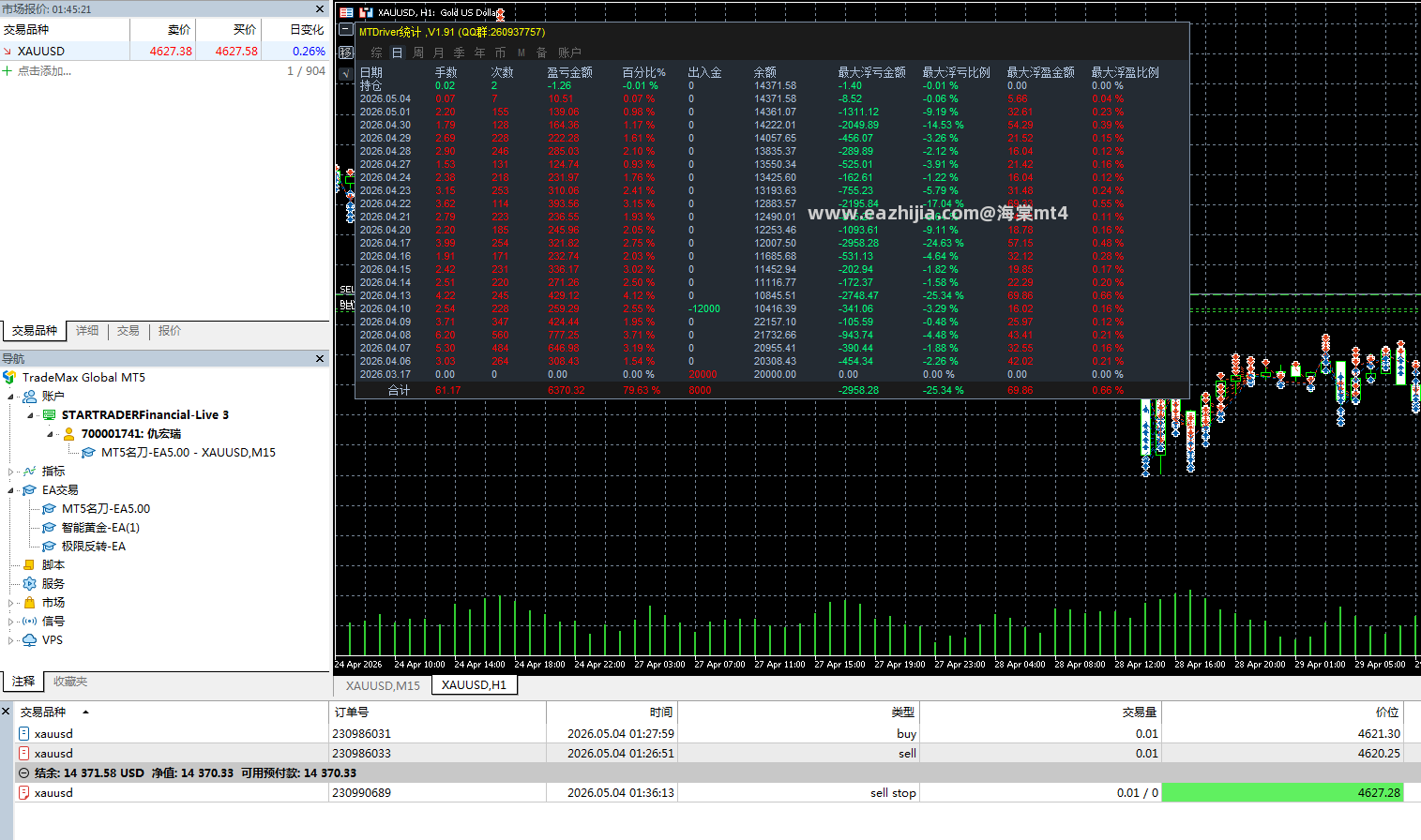Click the 指标 indicators wave icon
Viewport: 1421px width, 840px height.
pyautogui.click(x=30, y=471)
